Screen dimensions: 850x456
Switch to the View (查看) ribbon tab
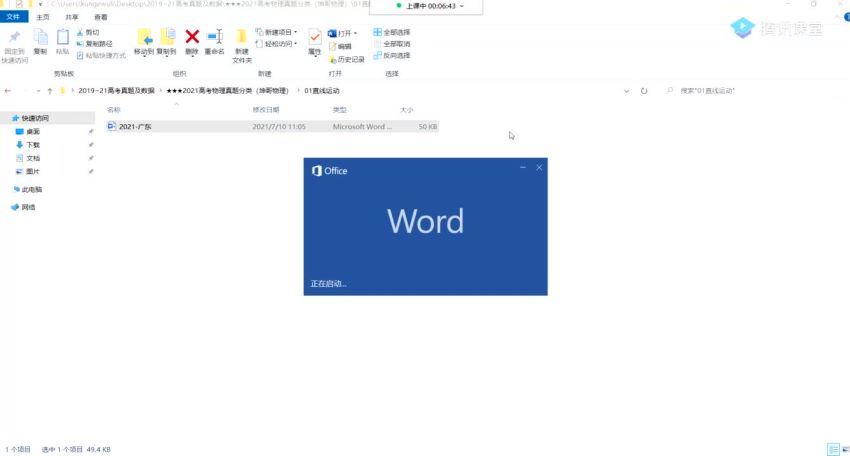pos(101,17)
